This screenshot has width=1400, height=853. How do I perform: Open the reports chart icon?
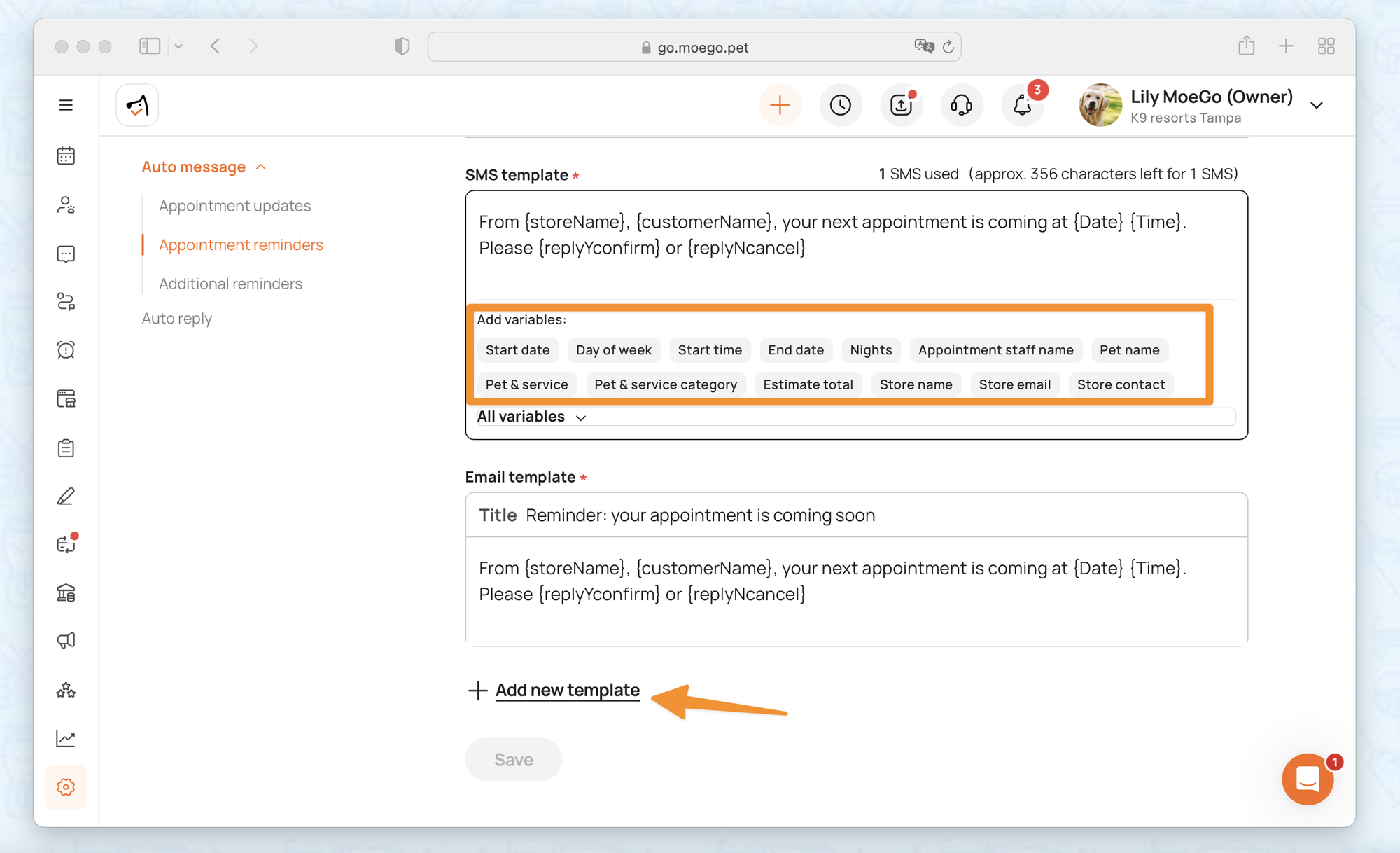tap(66, 738)
